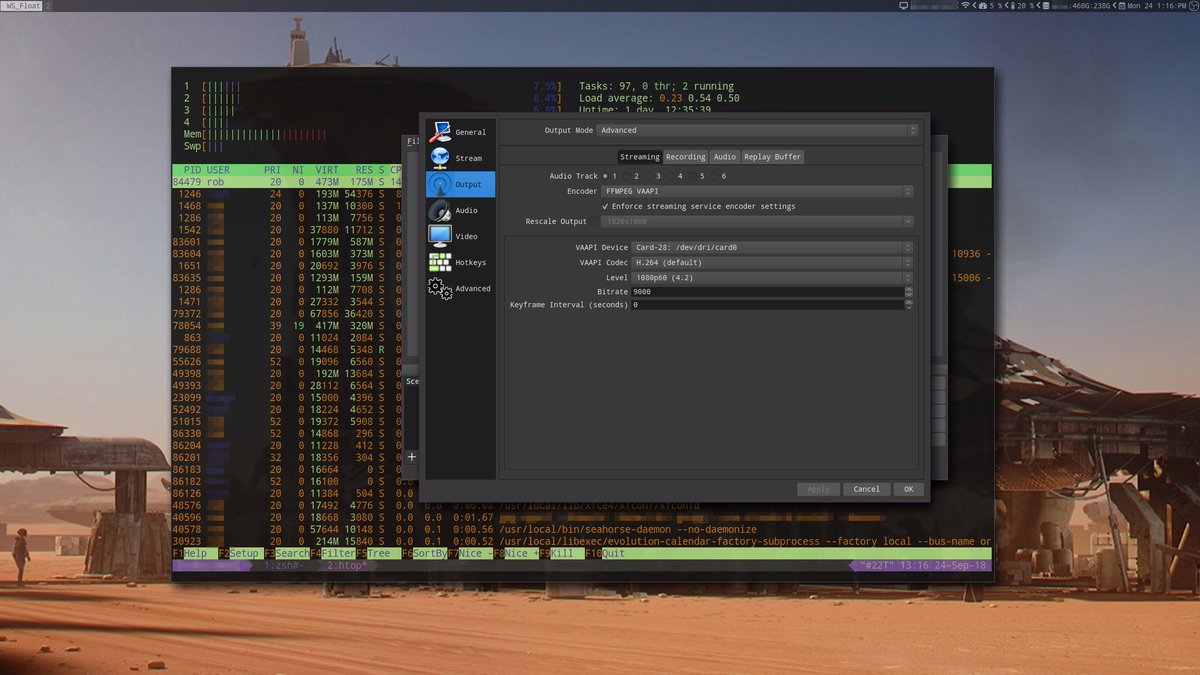Click the Bitrate field showing 9000

click(x=767, y=292)
